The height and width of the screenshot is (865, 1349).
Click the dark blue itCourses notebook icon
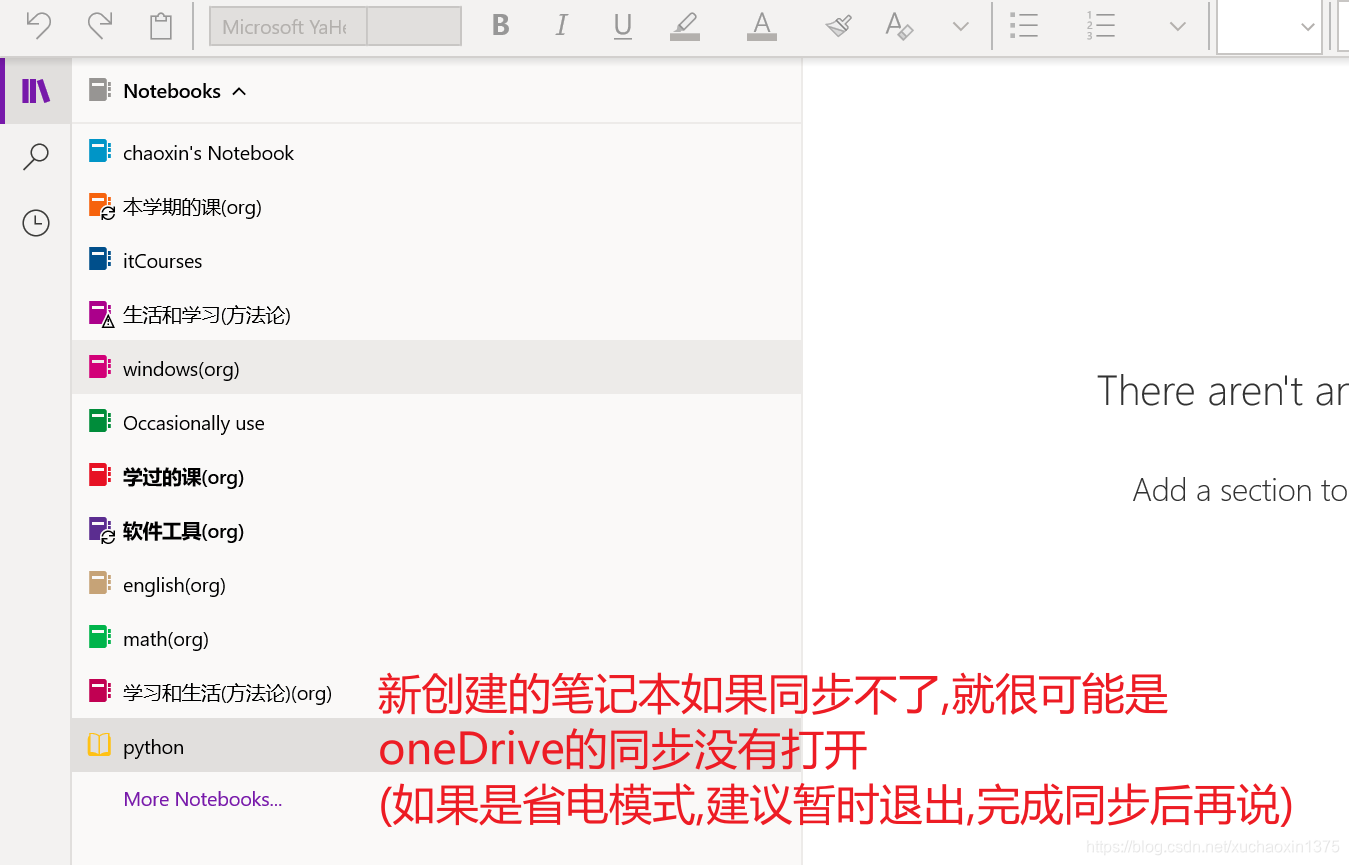[x=100, y=260]
